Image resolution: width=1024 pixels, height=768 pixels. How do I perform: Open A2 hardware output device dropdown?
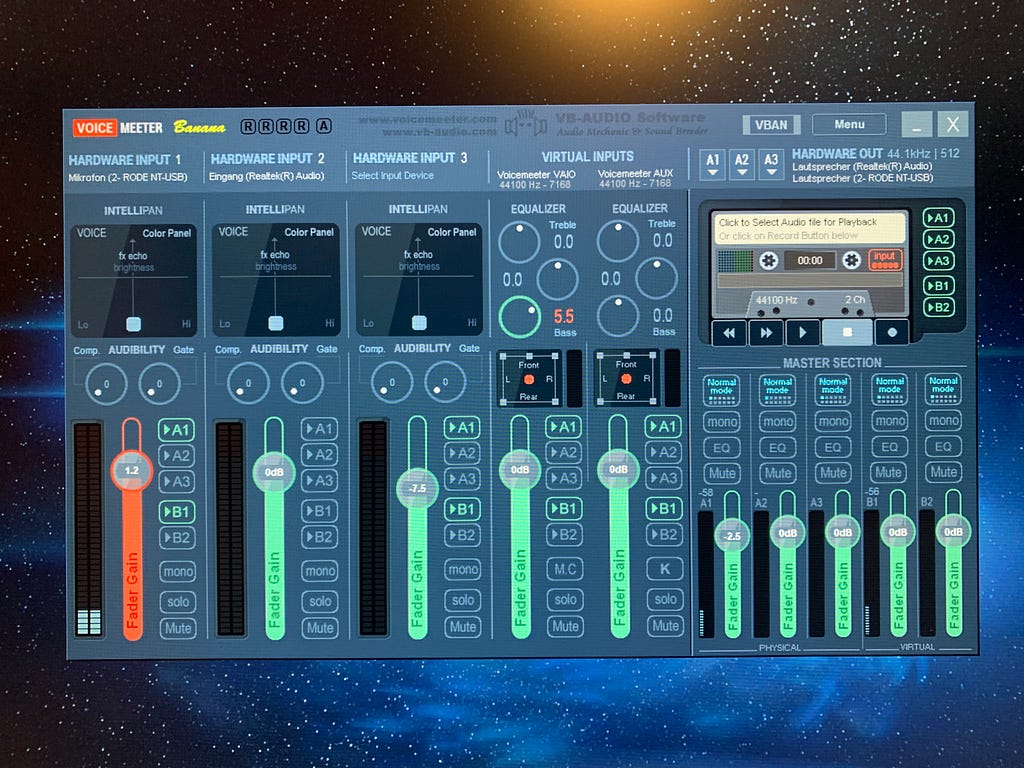tap(742, 163)
